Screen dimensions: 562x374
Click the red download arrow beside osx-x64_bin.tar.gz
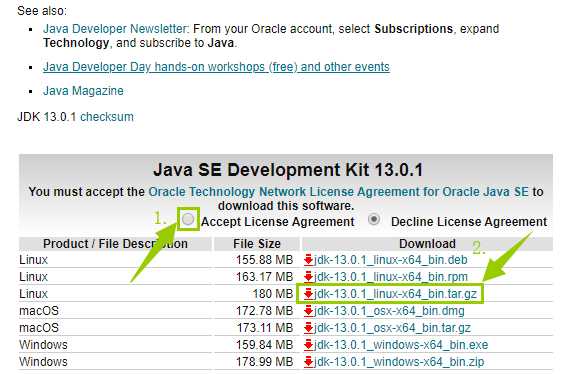[x=308, y=327]
